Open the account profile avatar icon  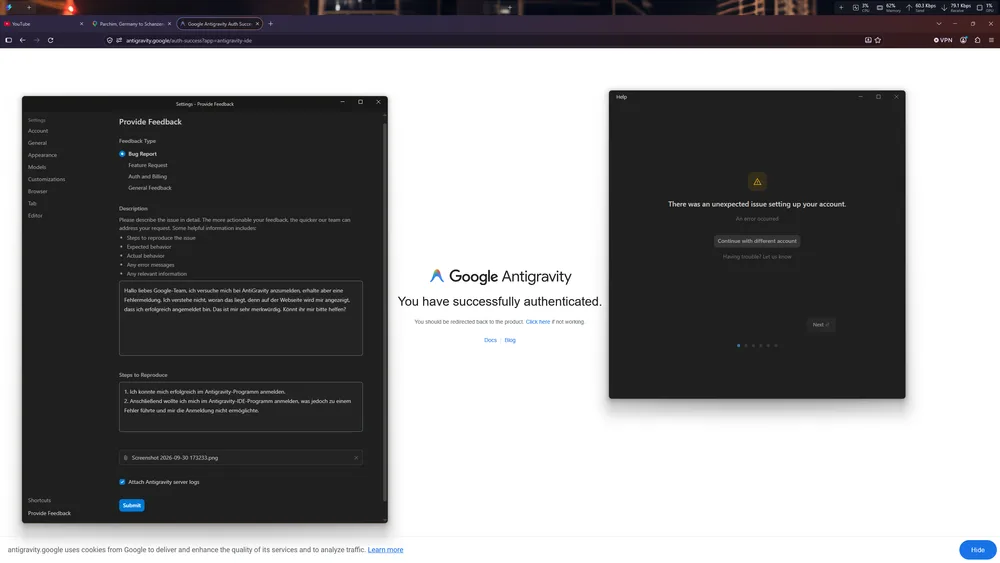[x=964, y=40]
